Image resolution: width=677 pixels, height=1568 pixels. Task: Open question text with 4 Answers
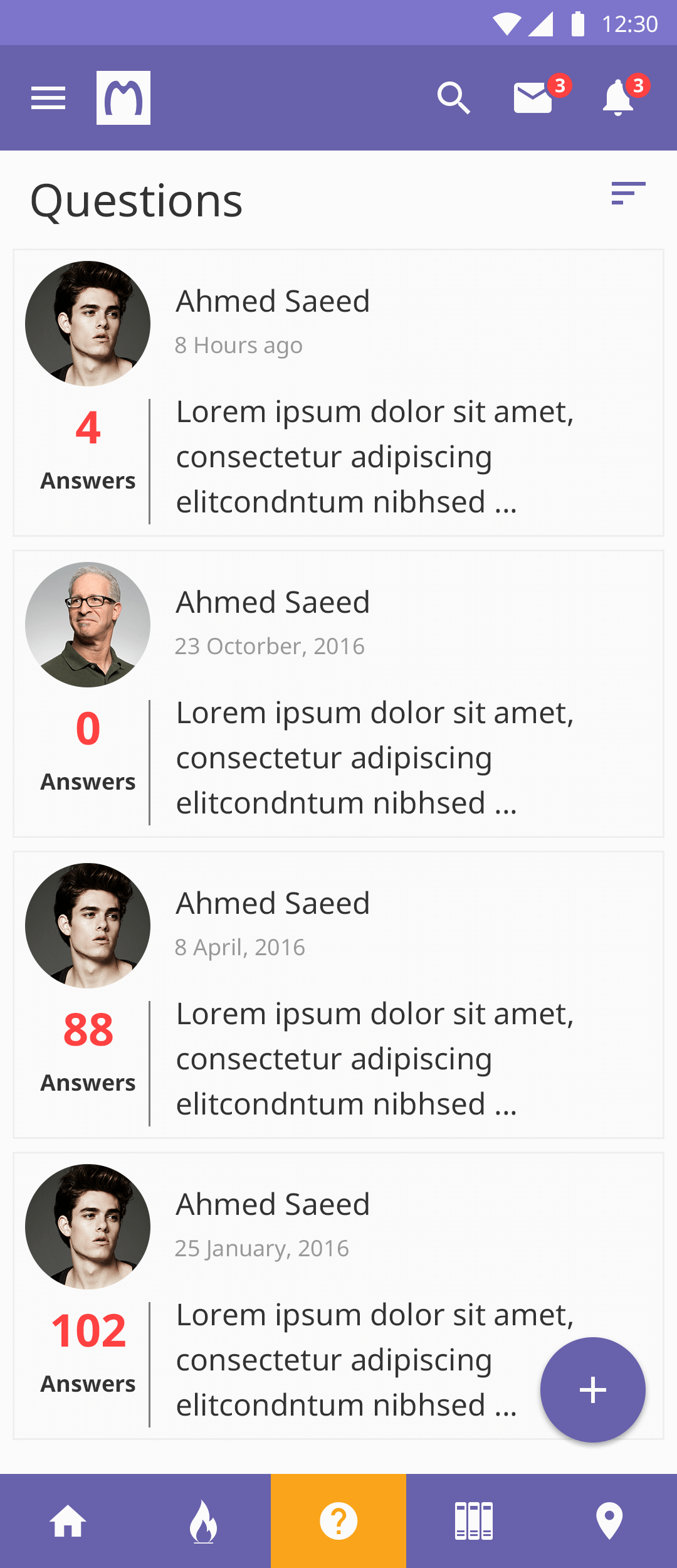375,457
